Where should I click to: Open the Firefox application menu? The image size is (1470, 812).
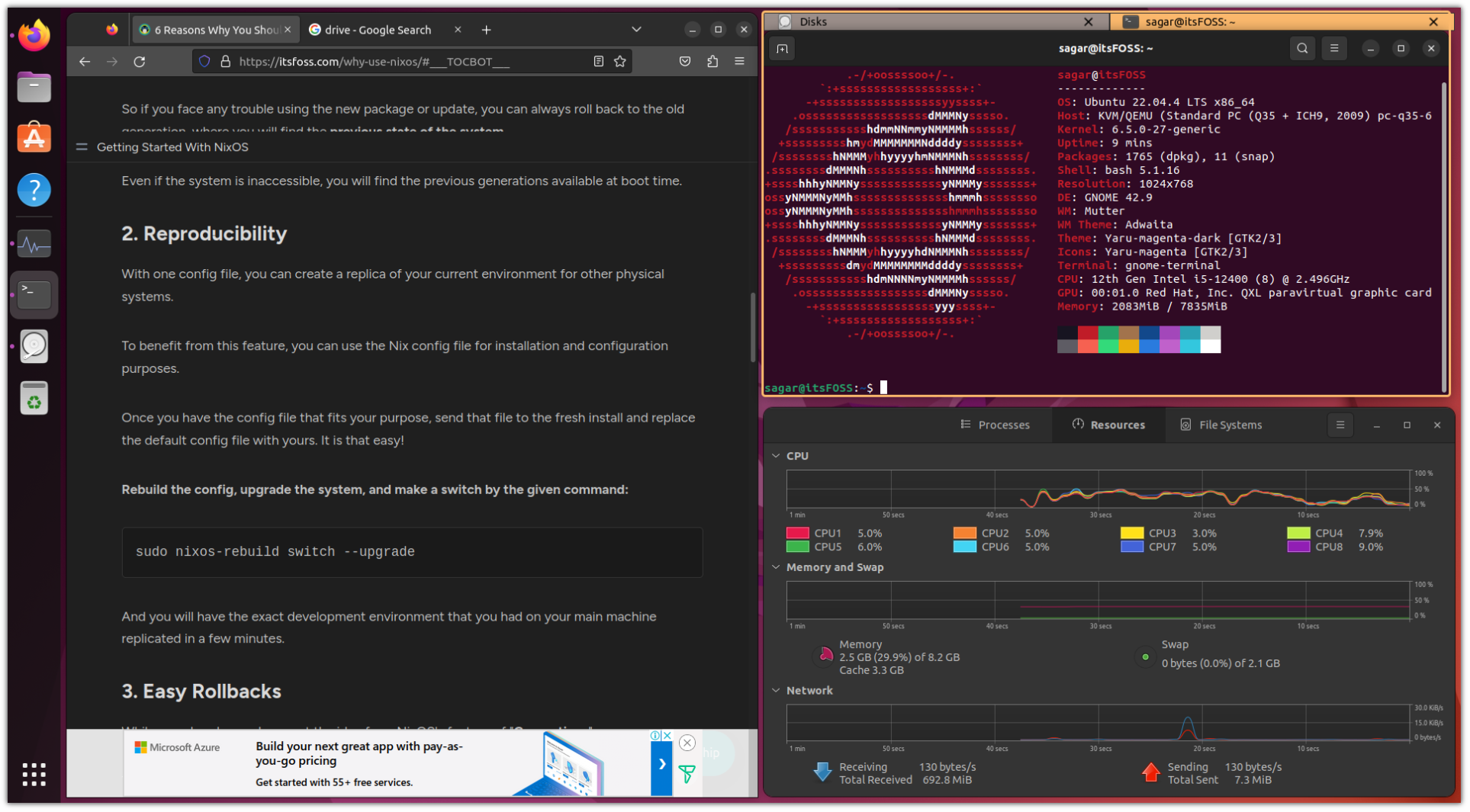pyautogui.click(x=739, y=61)
